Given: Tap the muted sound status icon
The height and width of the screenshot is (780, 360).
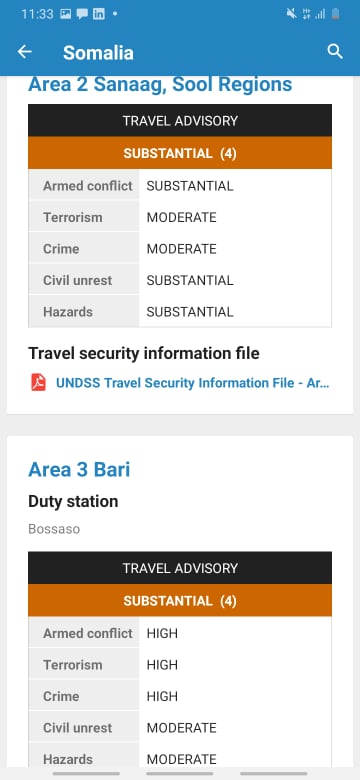Looking at the screenshot, I should [291, 14].
